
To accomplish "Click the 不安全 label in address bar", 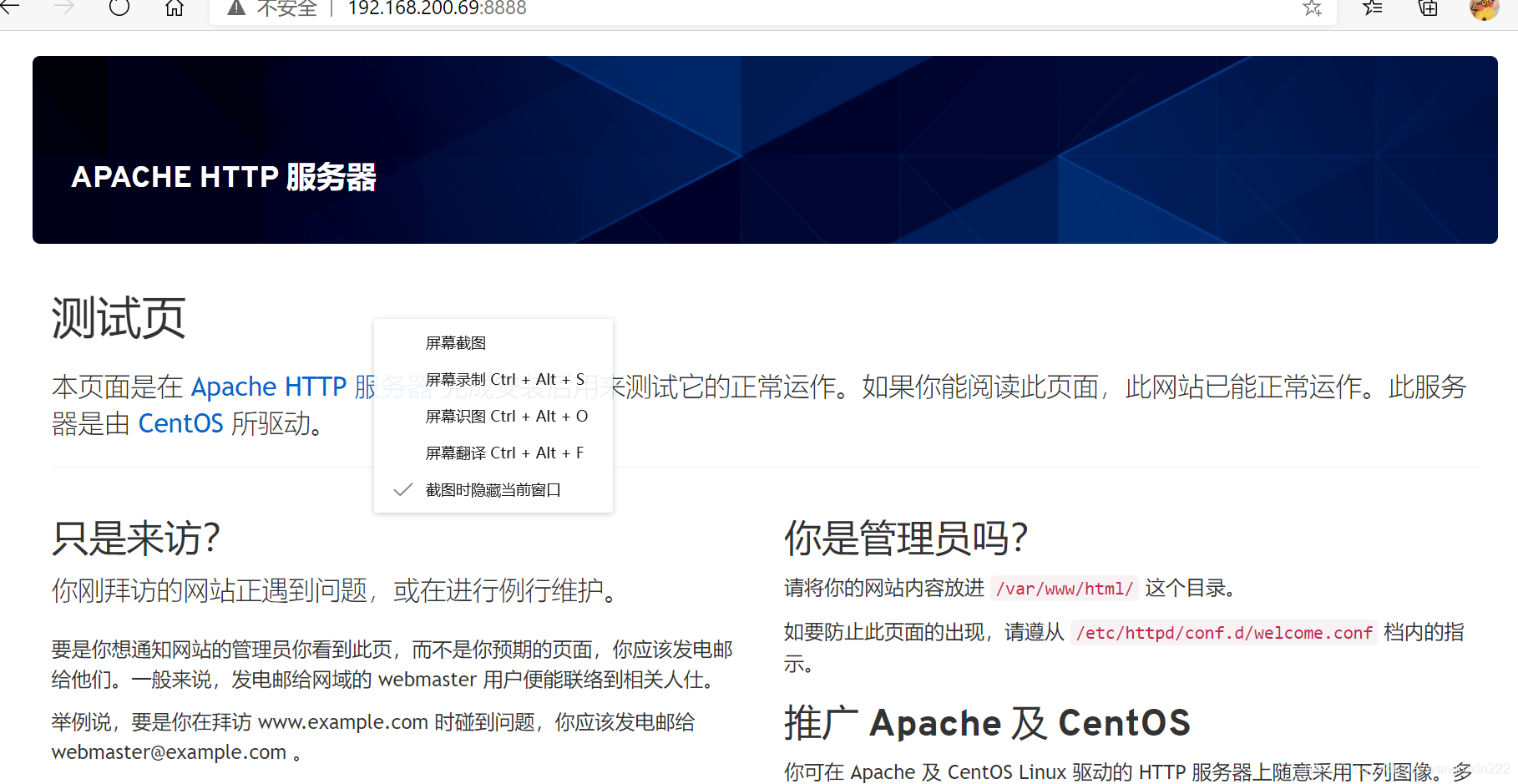I will 287,8.
